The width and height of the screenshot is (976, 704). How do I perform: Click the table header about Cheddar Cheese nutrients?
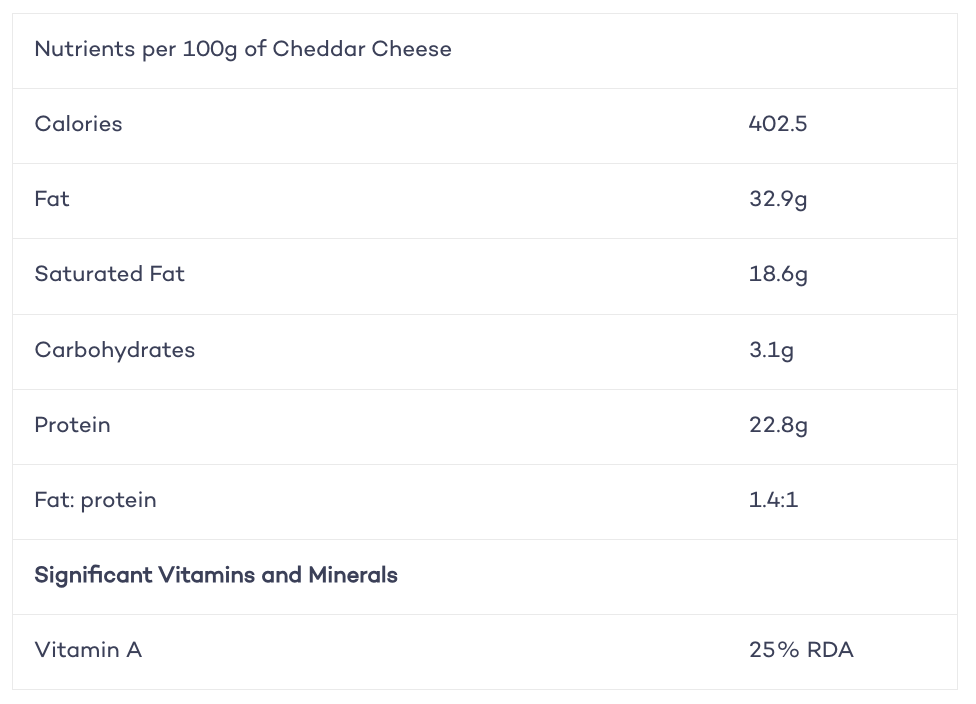243,49
